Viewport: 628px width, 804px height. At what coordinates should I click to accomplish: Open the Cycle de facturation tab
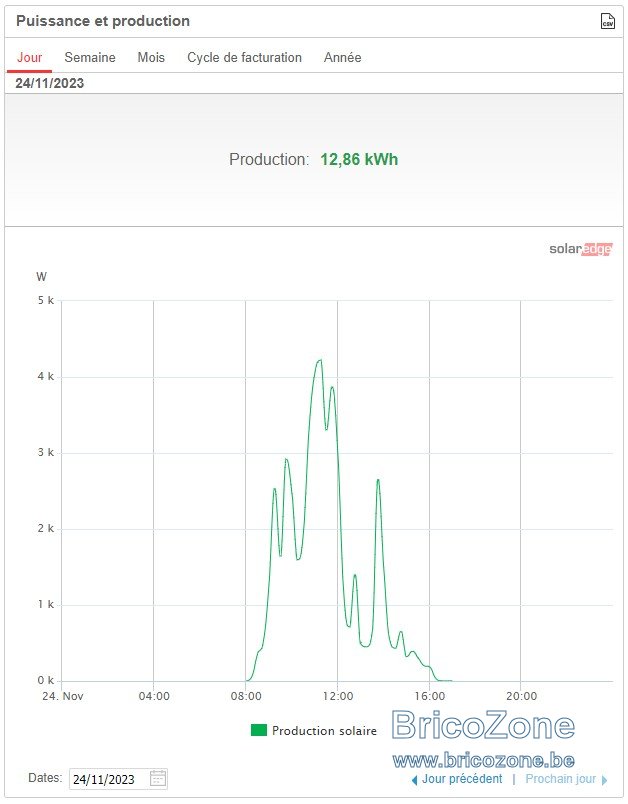[x=244, y=57]
